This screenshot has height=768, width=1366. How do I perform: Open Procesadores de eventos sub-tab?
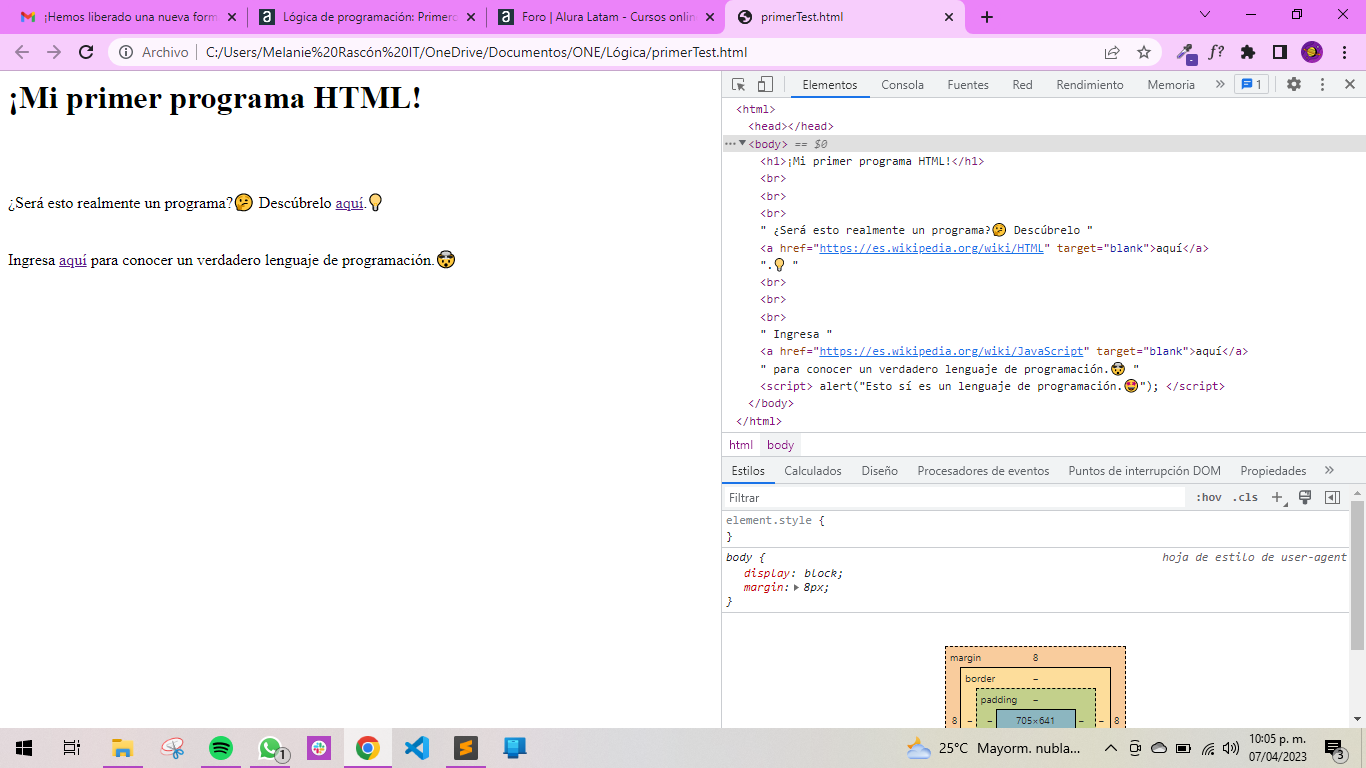(x=983, y=471)
